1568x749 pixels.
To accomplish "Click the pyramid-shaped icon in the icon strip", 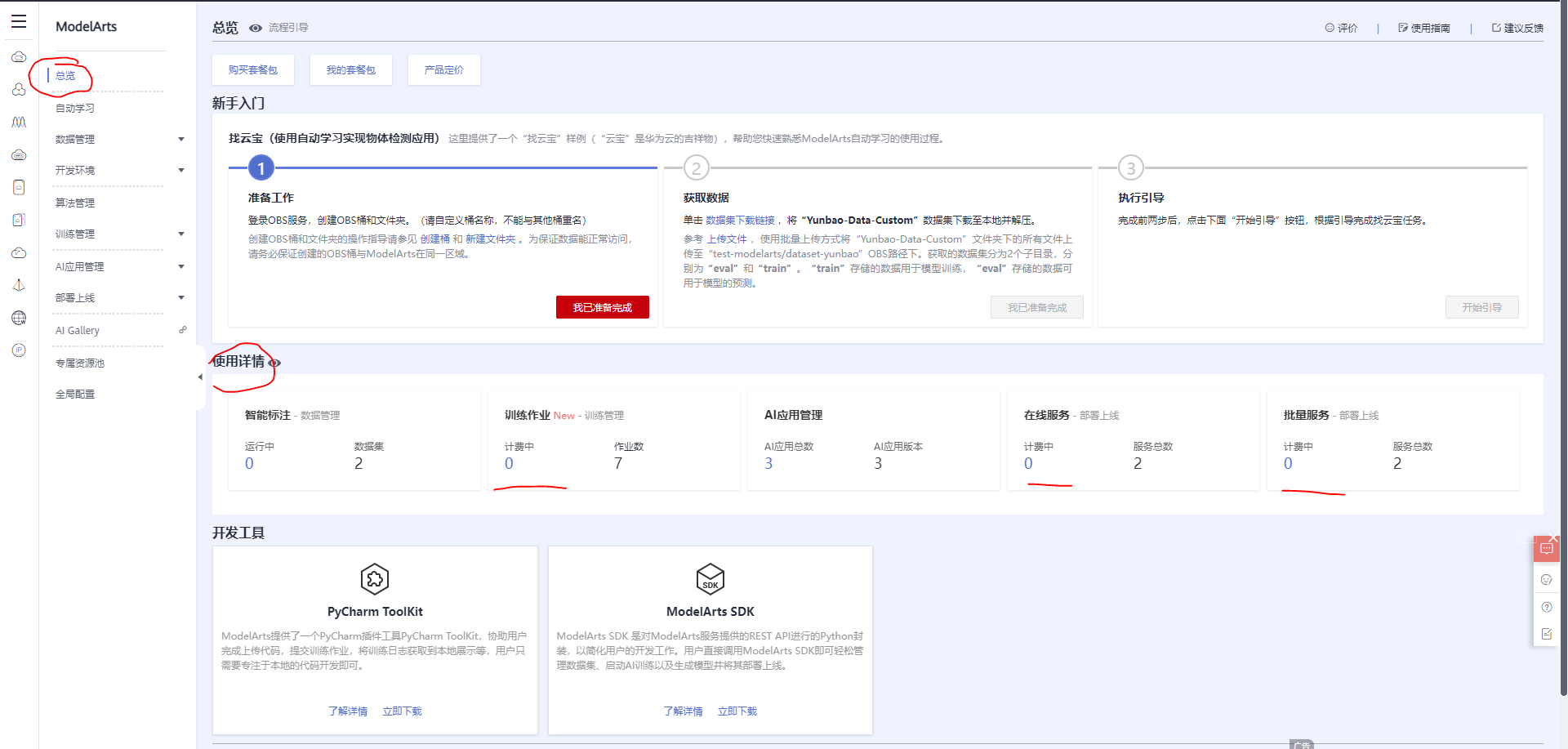I will pos(19,285).
